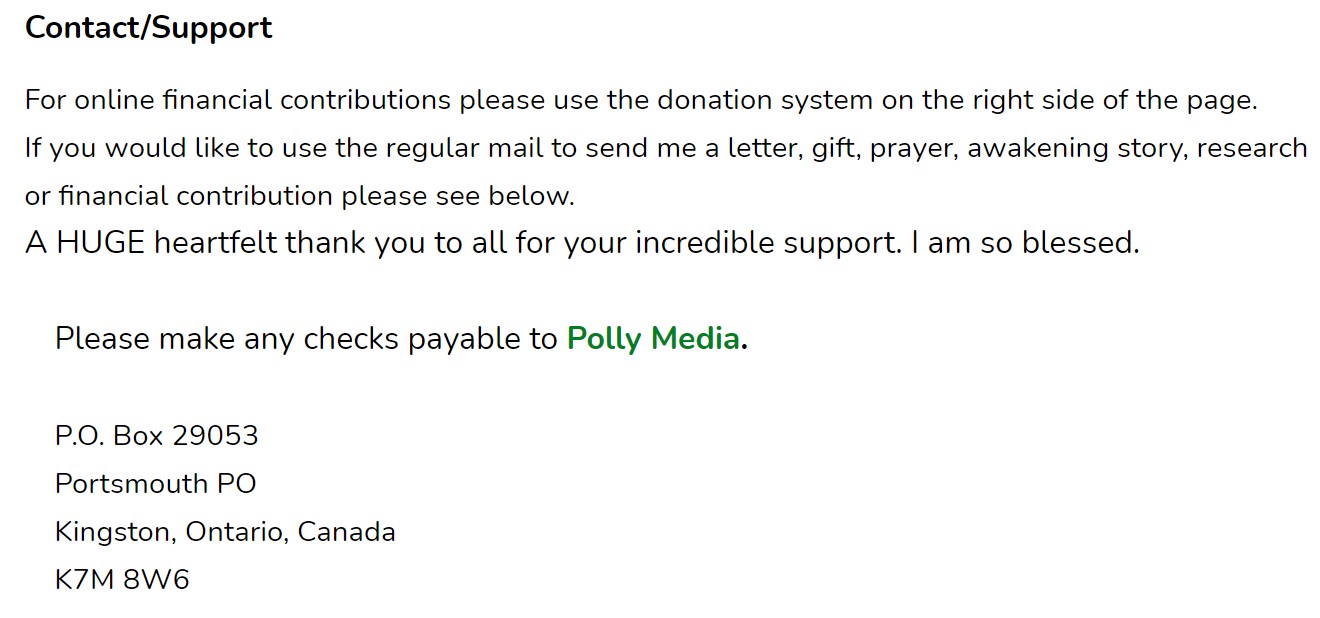This screenshot has height=618, width=1320.
Task: Click the Portsmouth PO address line
Action: [x=155, y=484]
